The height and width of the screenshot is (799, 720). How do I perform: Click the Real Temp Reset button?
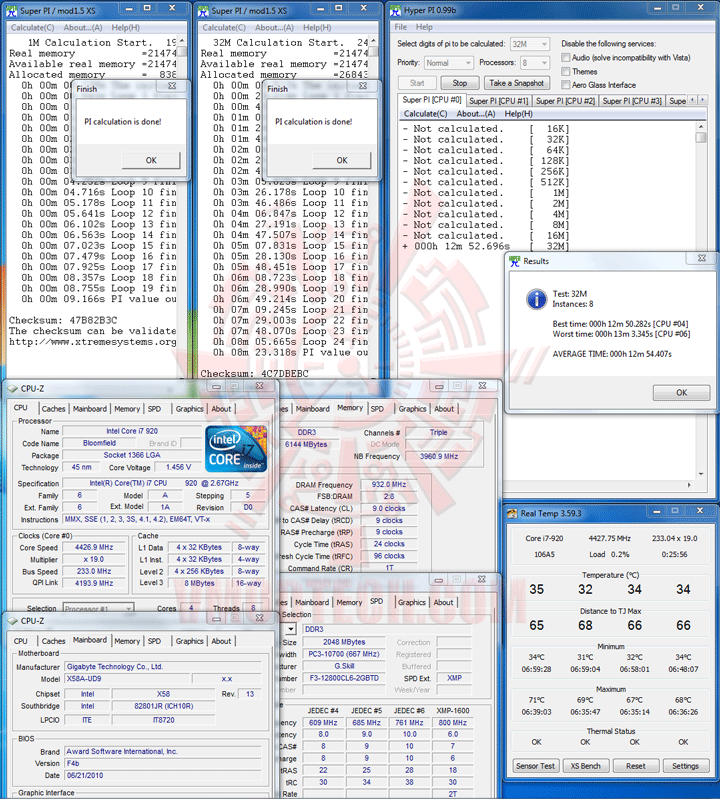635,766
